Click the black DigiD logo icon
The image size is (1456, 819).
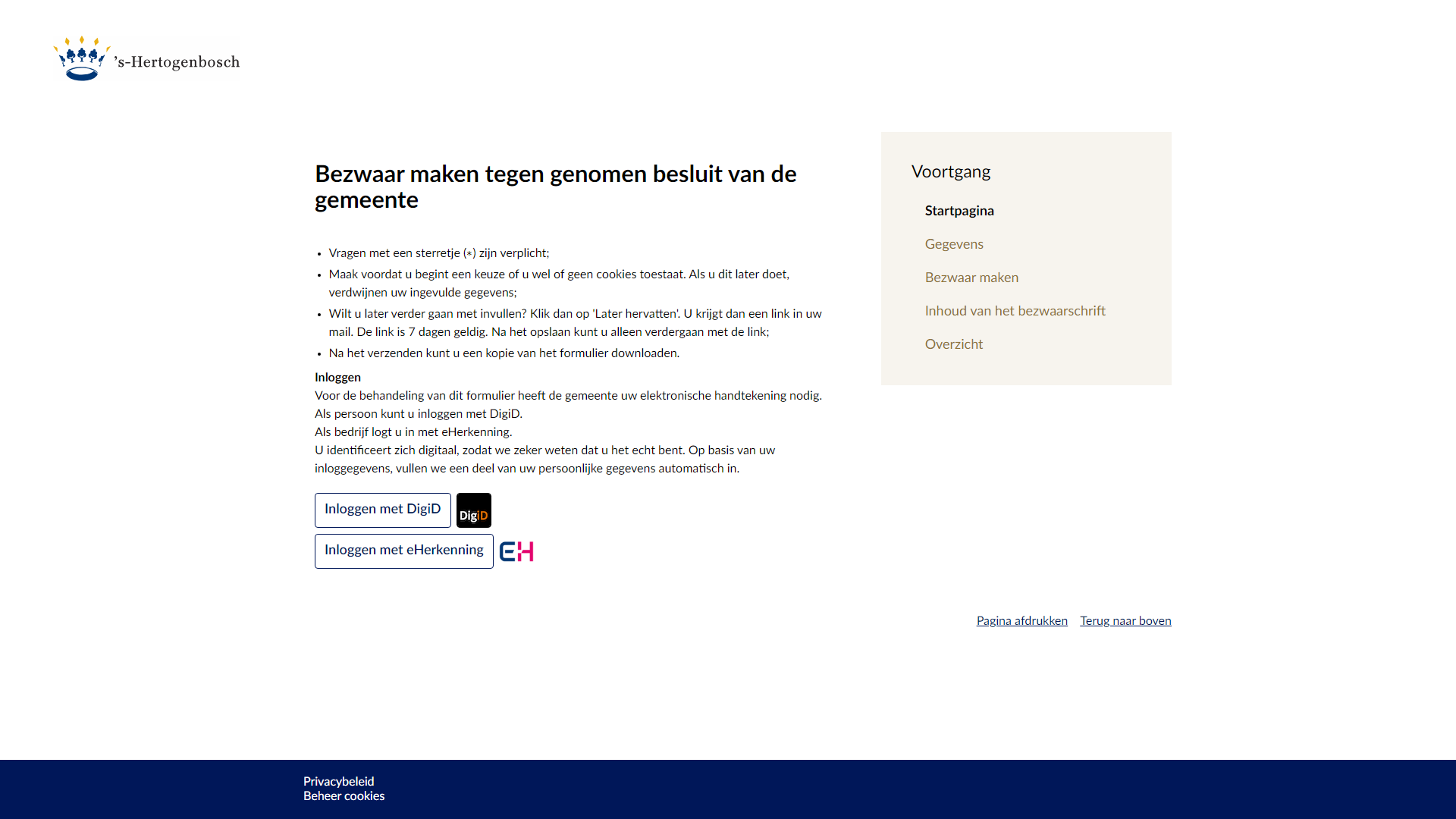[x=473, y=510]
